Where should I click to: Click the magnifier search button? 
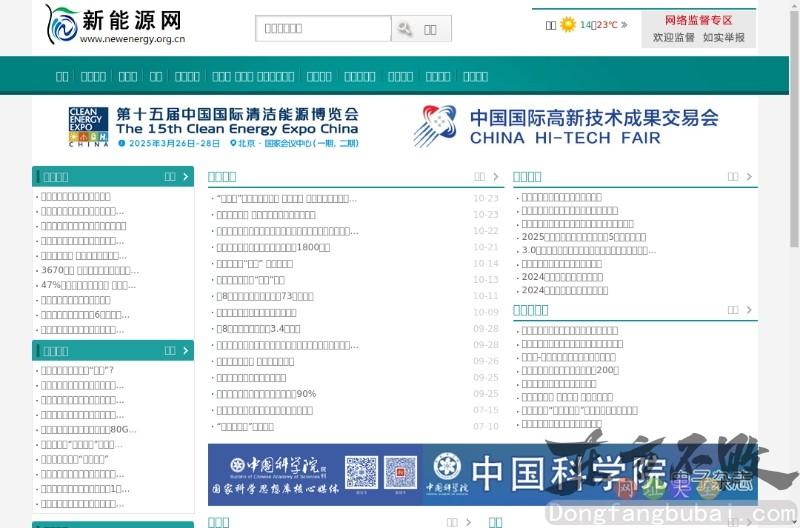(421, 29)
